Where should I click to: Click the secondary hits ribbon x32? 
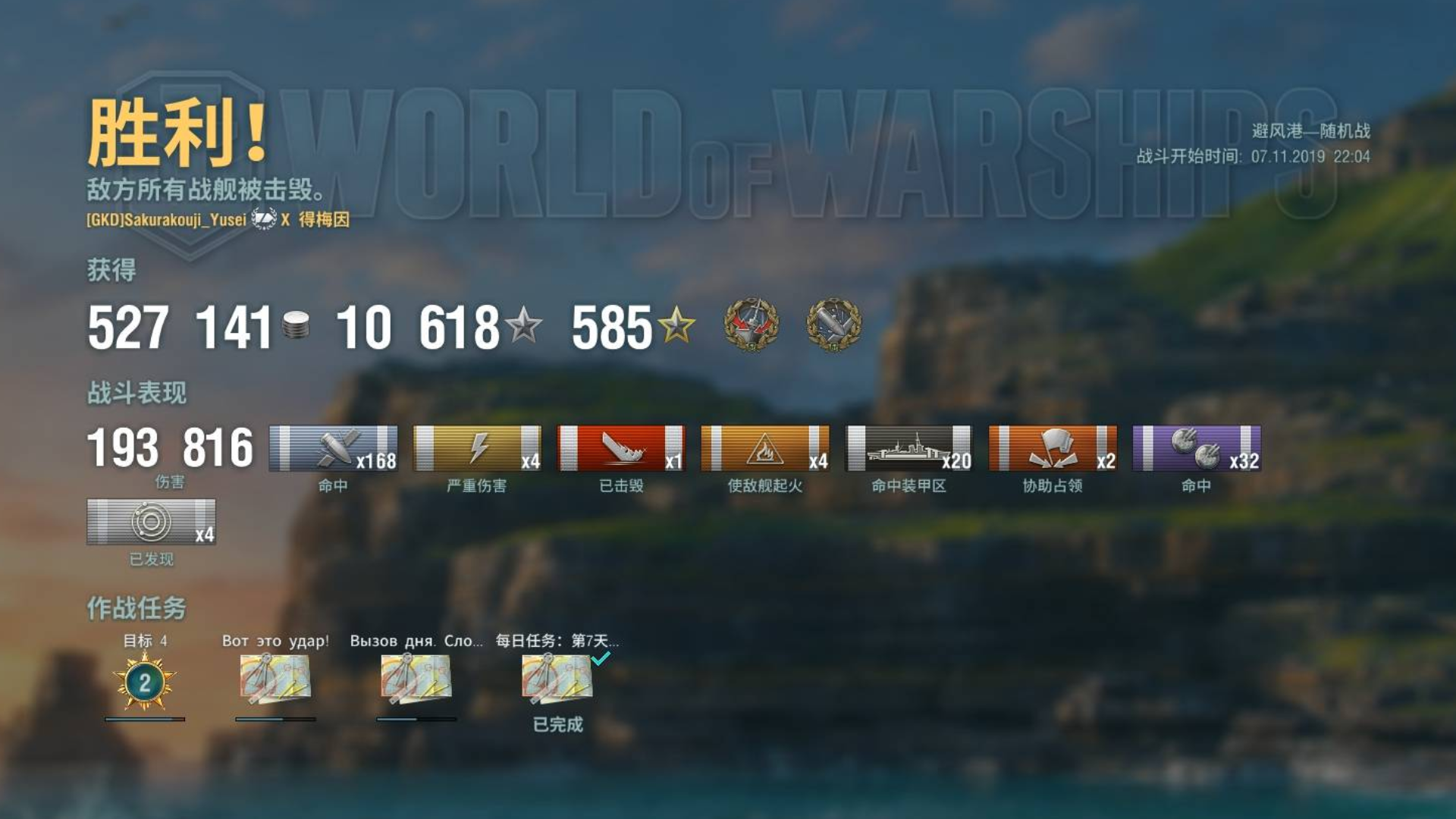pyautogui.click(x=1197, y=448)
